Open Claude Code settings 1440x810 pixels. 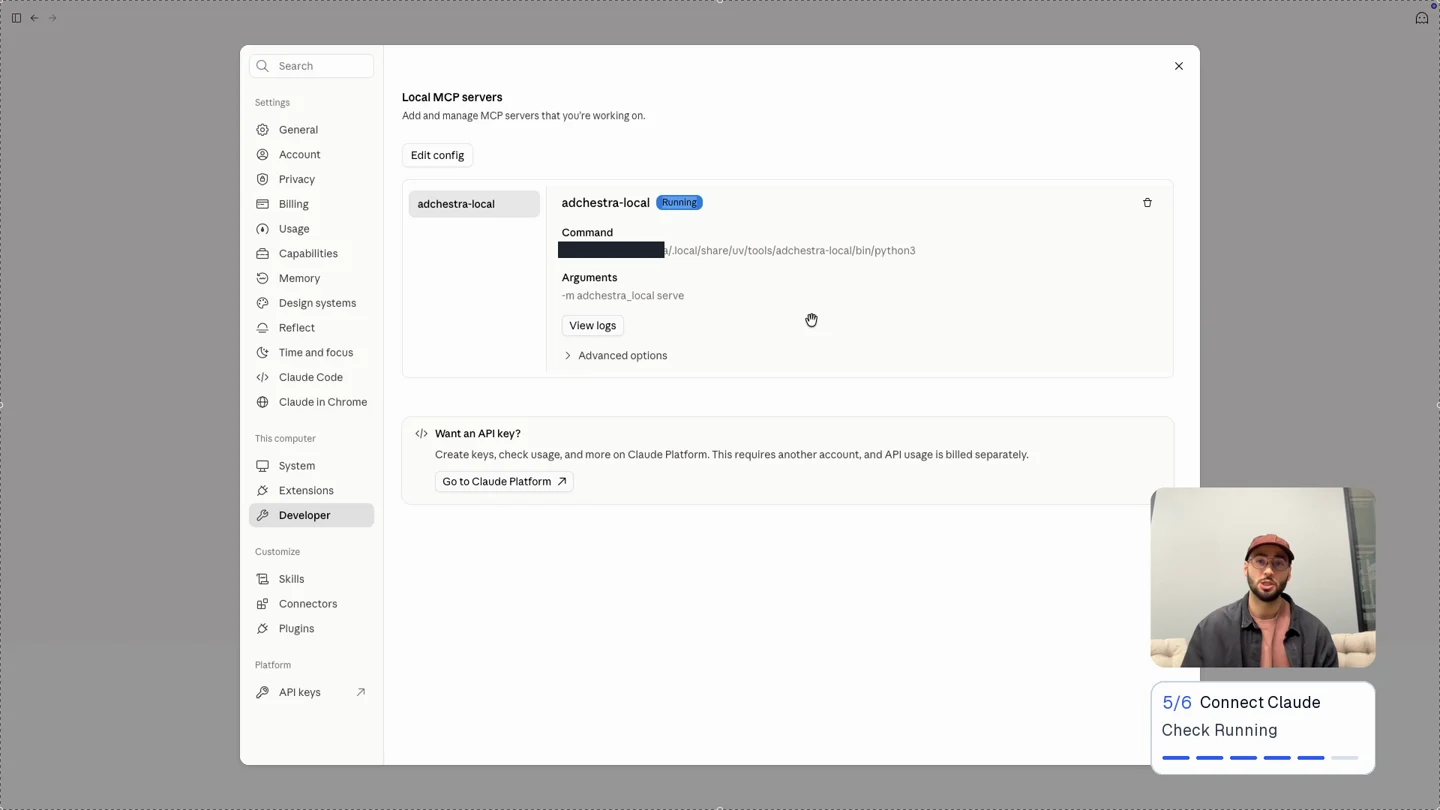pos(312,377)
